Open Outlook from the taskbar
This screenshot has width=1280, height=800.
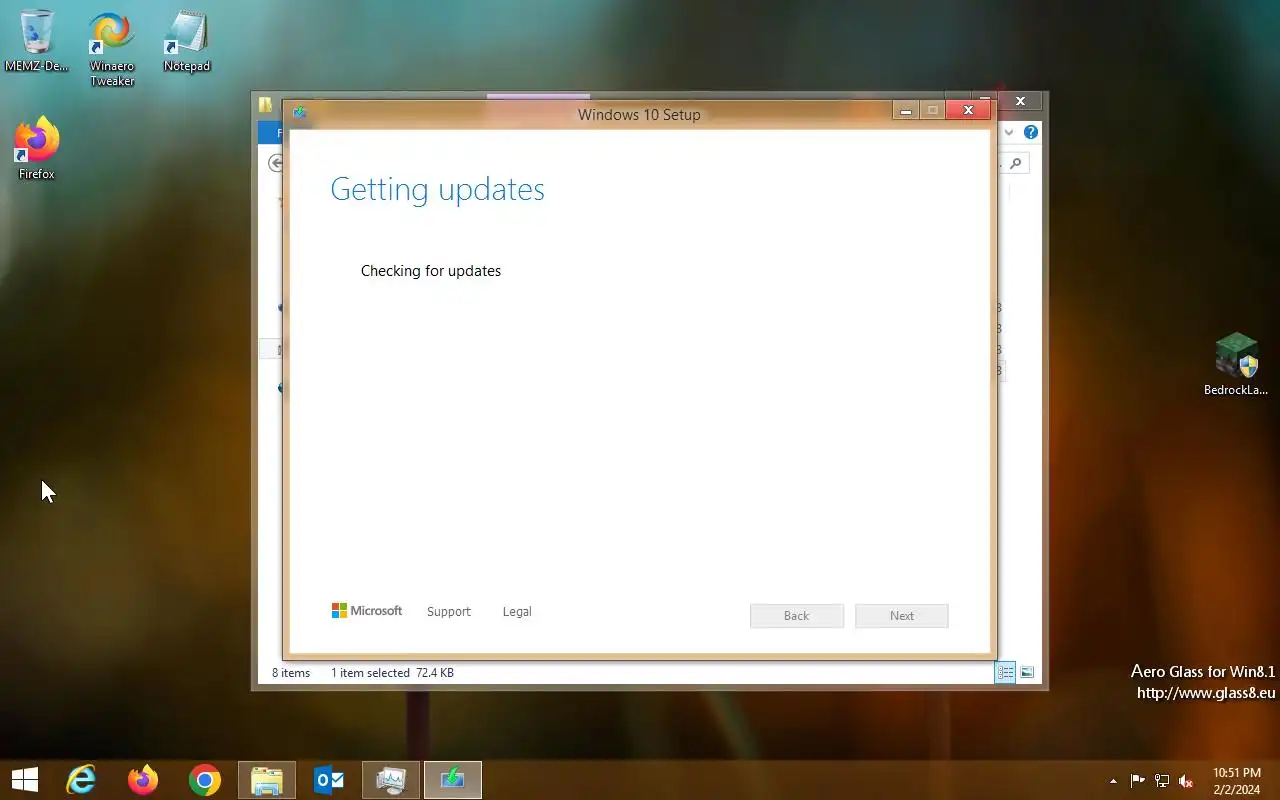[329, 780]
